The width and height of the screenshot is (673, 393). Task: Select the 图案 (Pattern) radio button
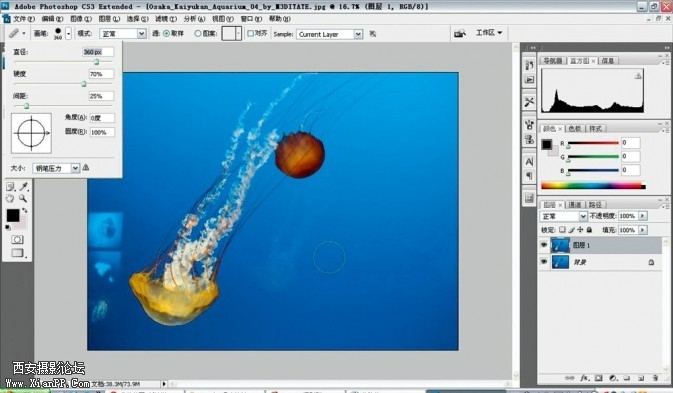198,33
